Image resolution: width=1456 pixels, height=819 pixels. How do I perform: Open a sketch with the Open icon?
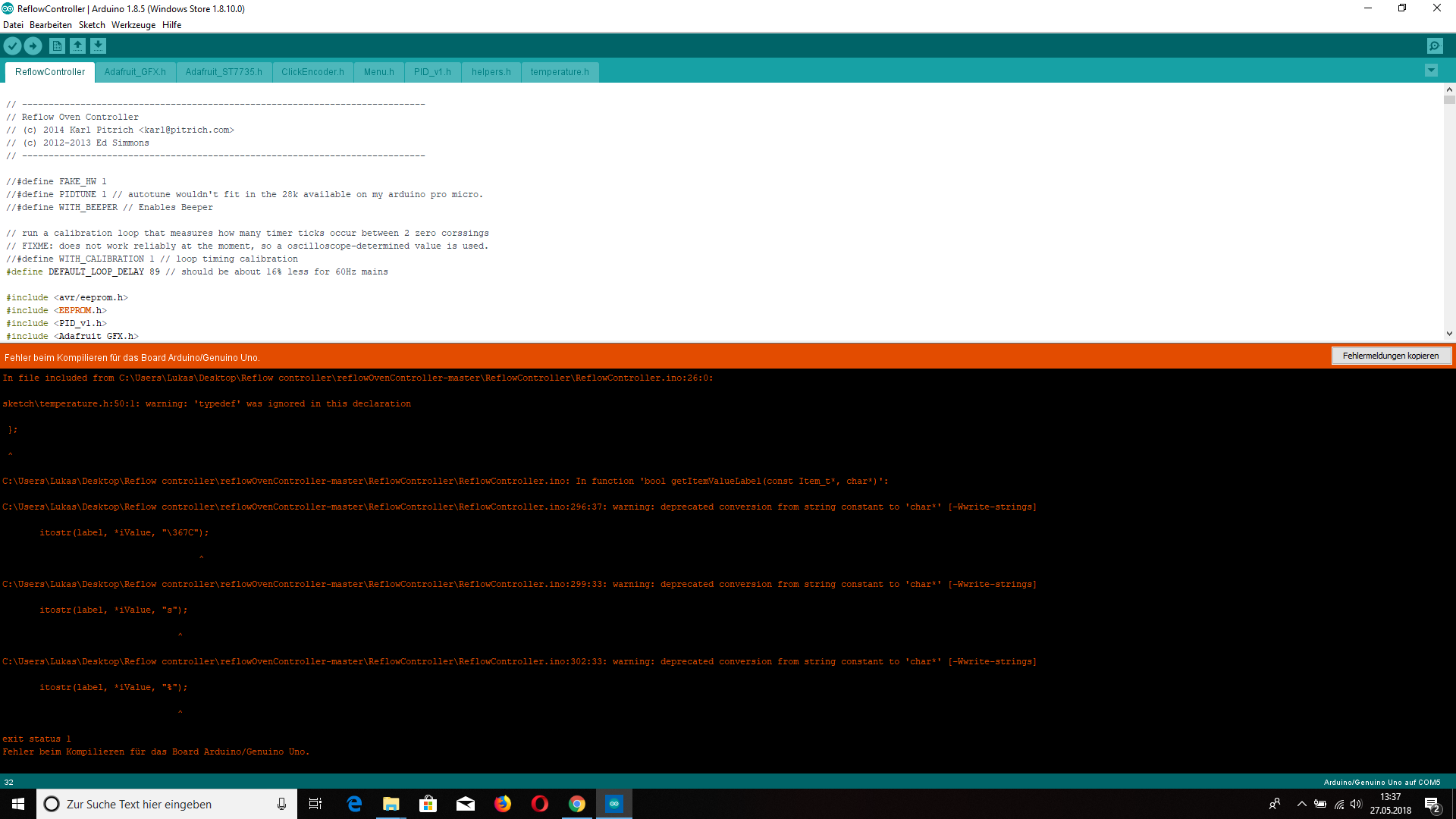click(x=77, y=46)
